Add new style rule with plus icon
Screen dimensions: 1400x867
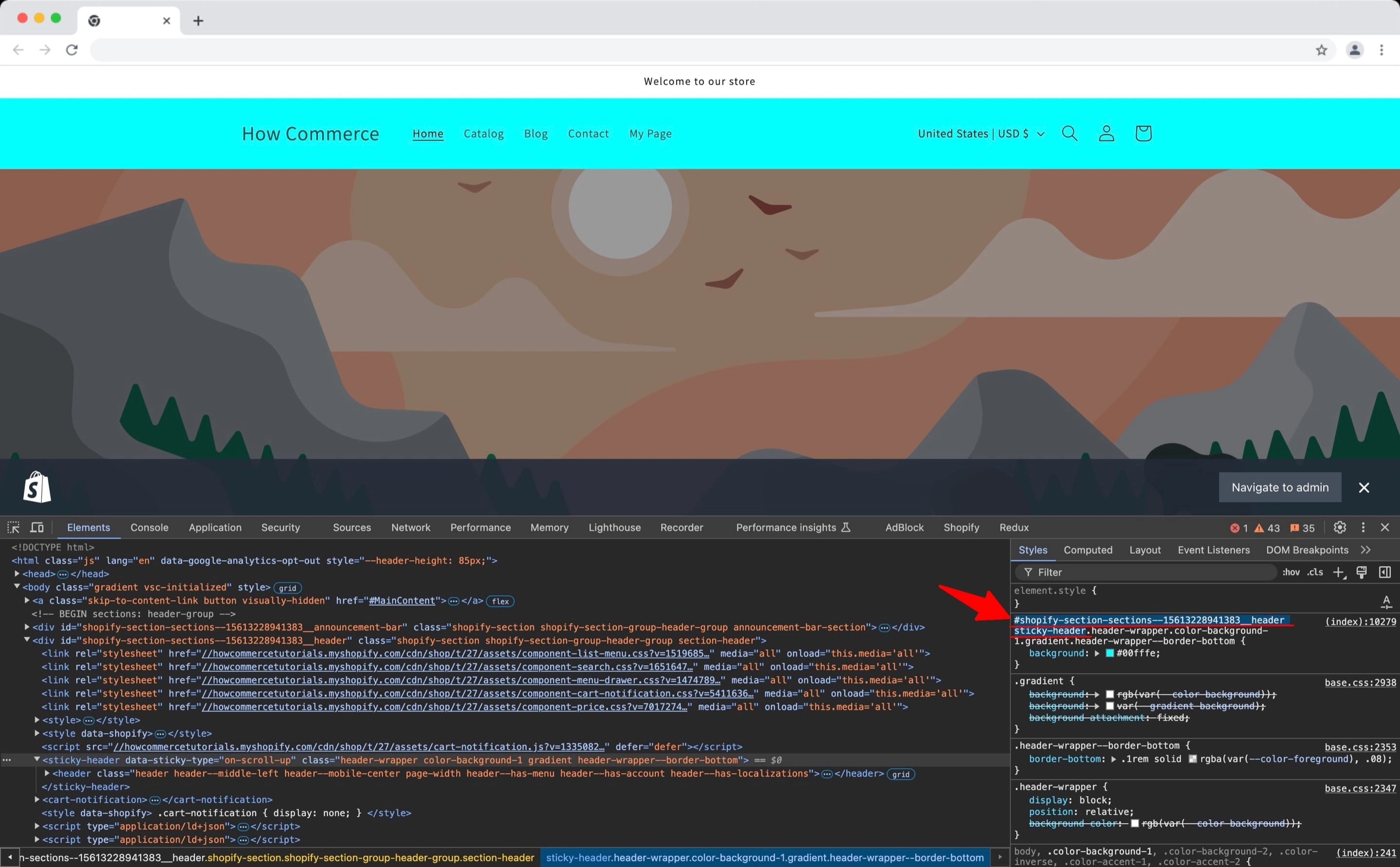[1339, 572]
